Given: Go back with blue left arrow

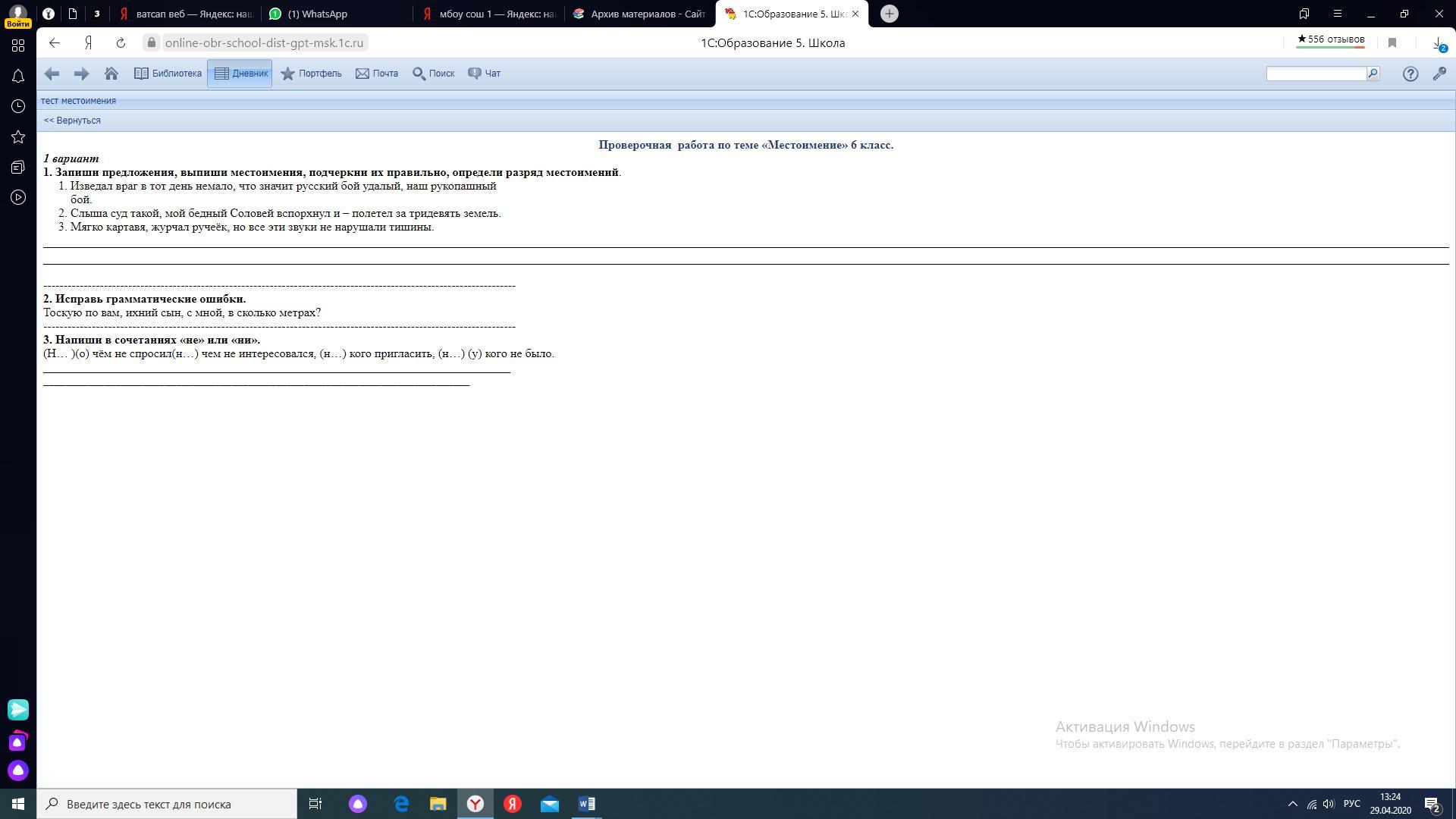Looking at the screenshot, I should click(x=52, y=74).
